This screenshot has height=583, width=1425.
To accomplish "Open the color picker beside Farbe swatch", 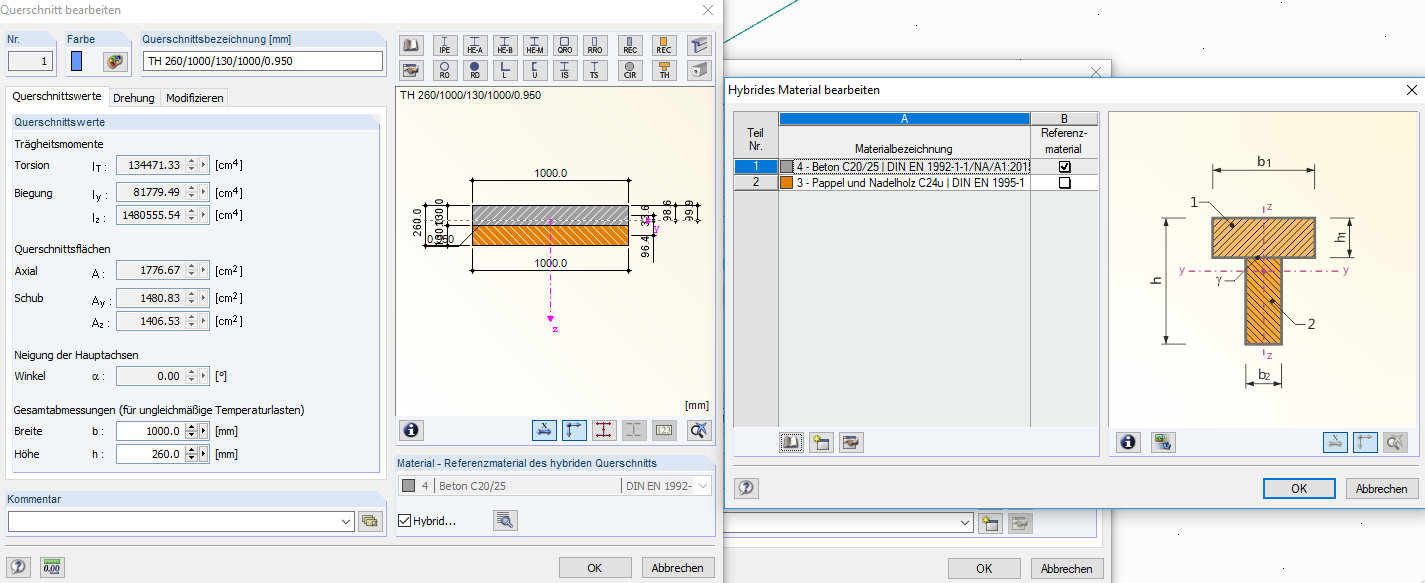I will (x=116, y=61).
